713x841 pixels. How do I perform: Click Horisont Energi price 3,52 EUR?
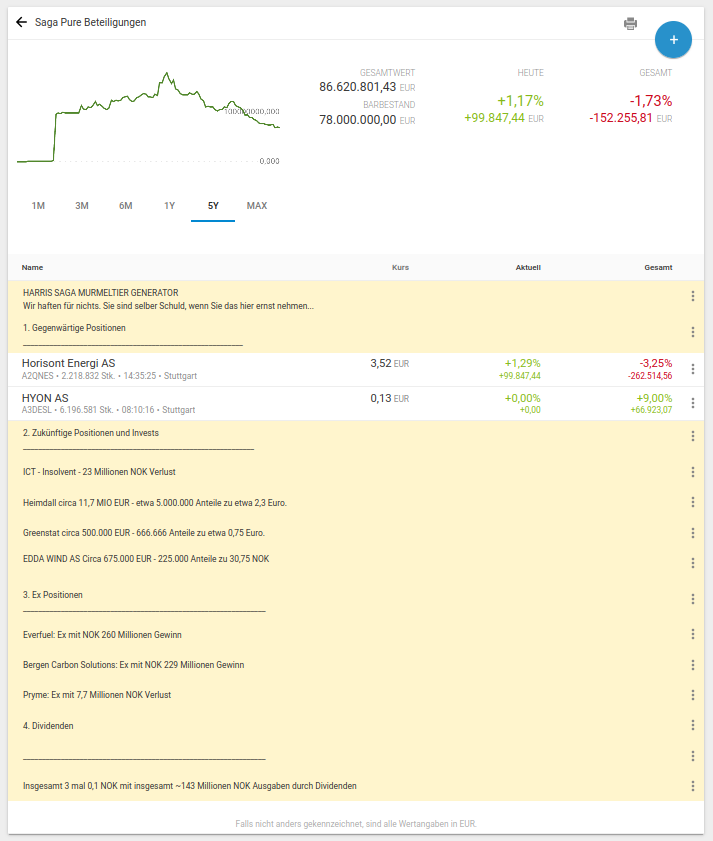(389, 364)
